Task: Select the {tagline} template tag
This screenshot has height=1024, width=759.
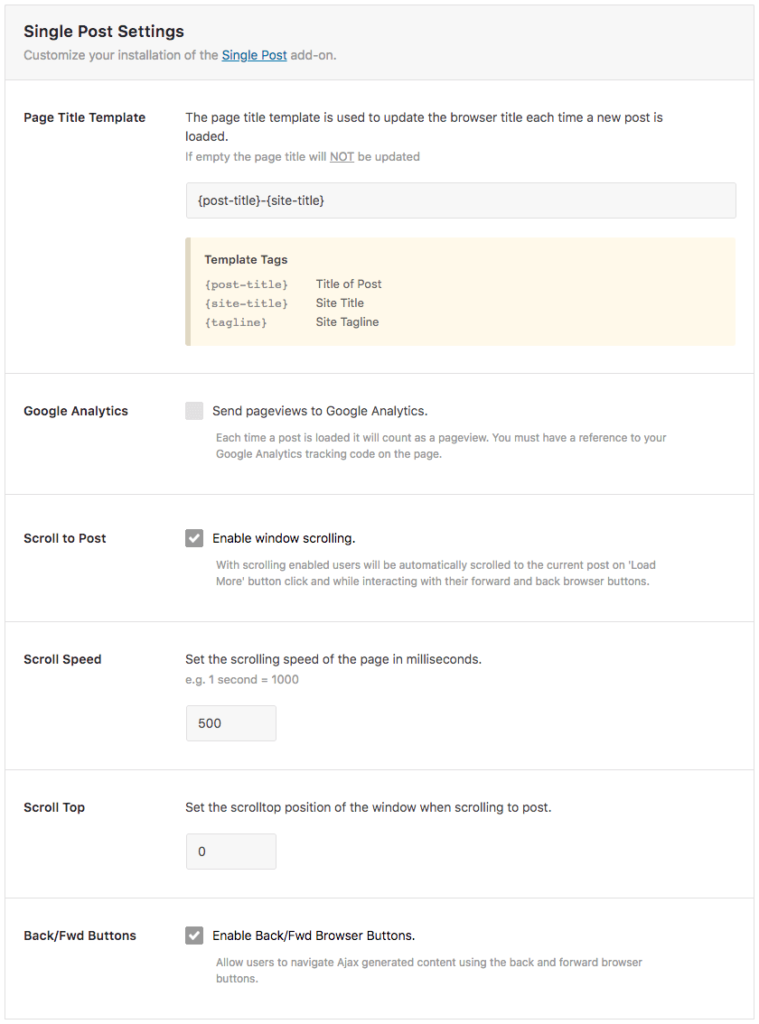Action: (236, 322)
